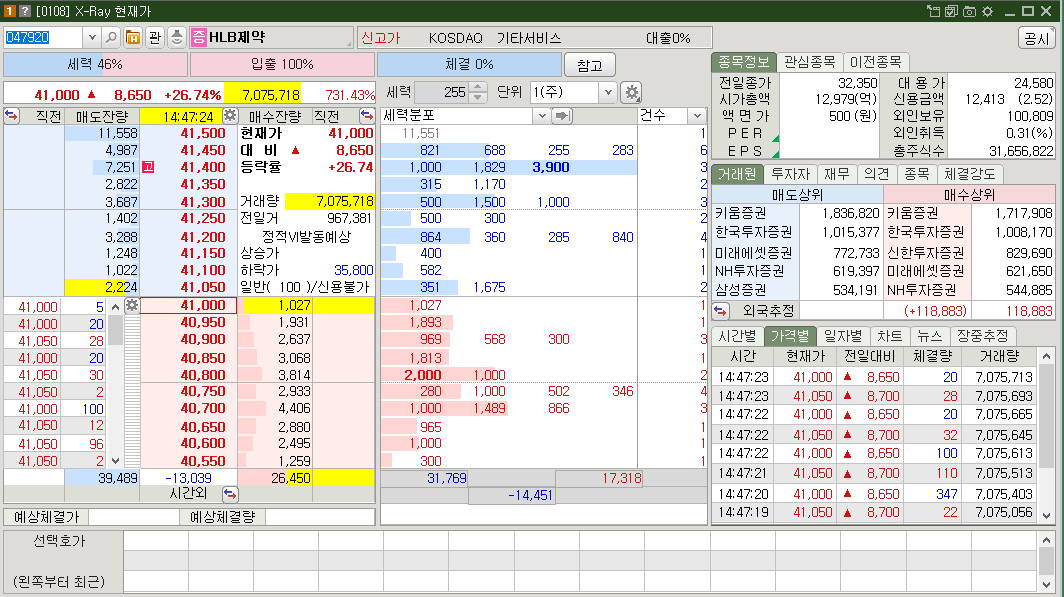Switch to the 가격별 tab
The width and height of the screenshot is (1064, 597).
coord(790,336)
